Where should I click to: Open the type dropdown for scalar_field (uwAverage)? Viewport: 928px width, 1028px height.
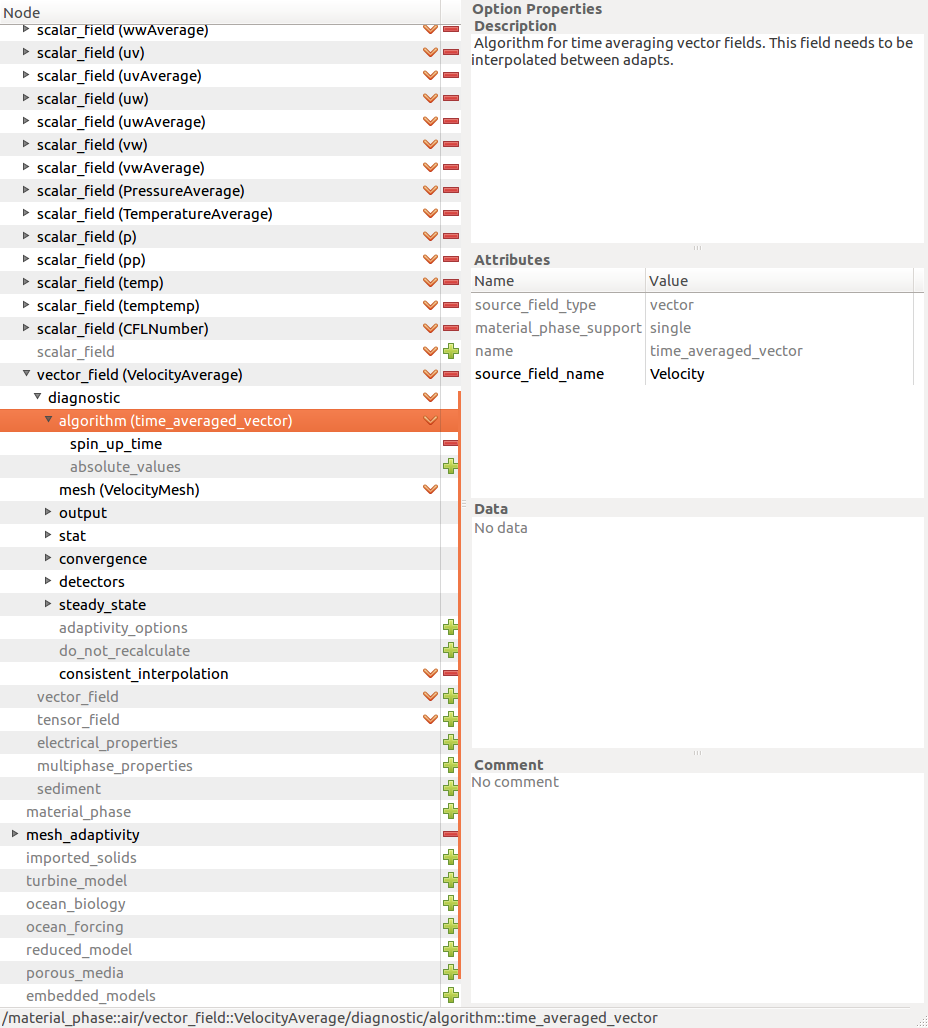click(x=430, y=121)
